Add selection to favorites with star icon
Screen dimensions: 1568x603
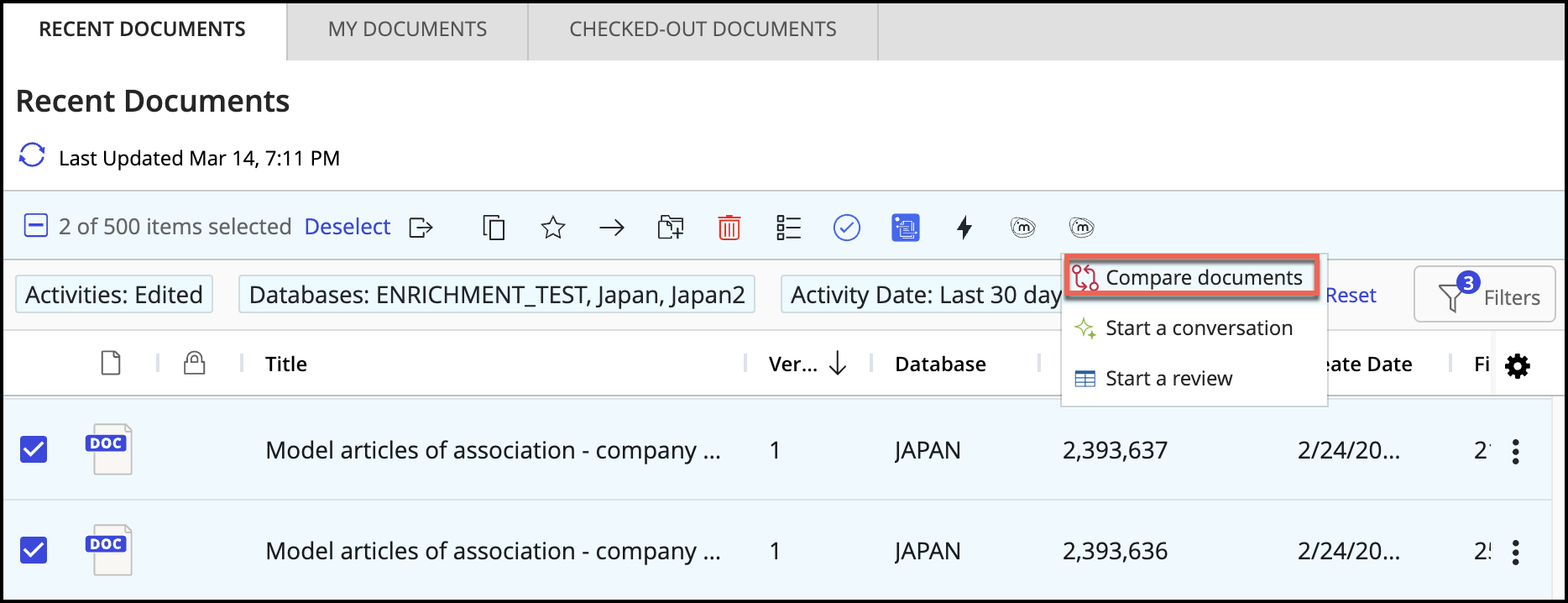pos(552,228)
